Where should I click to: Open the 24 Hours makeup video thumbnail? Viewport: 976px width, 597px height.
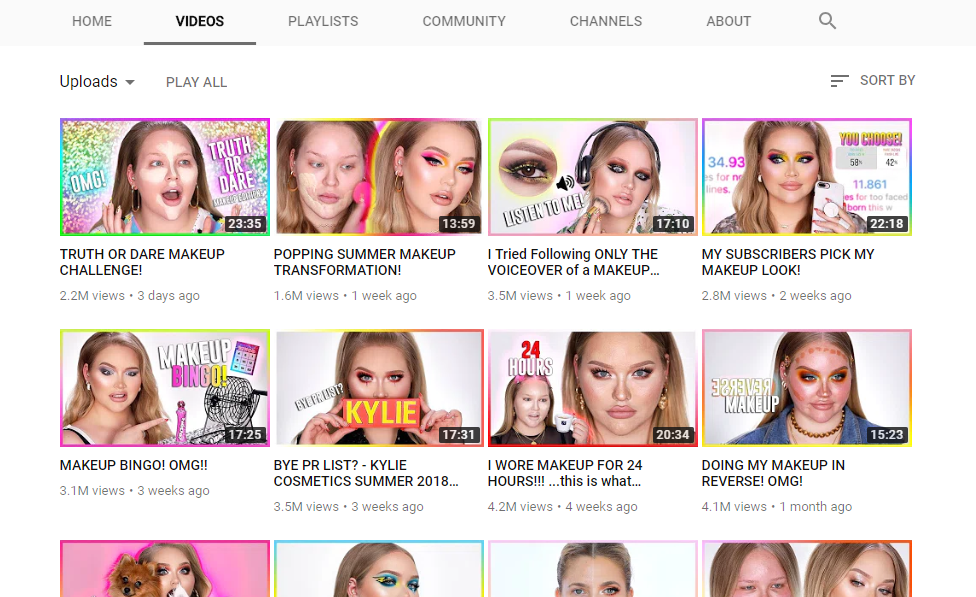point(593,388)
